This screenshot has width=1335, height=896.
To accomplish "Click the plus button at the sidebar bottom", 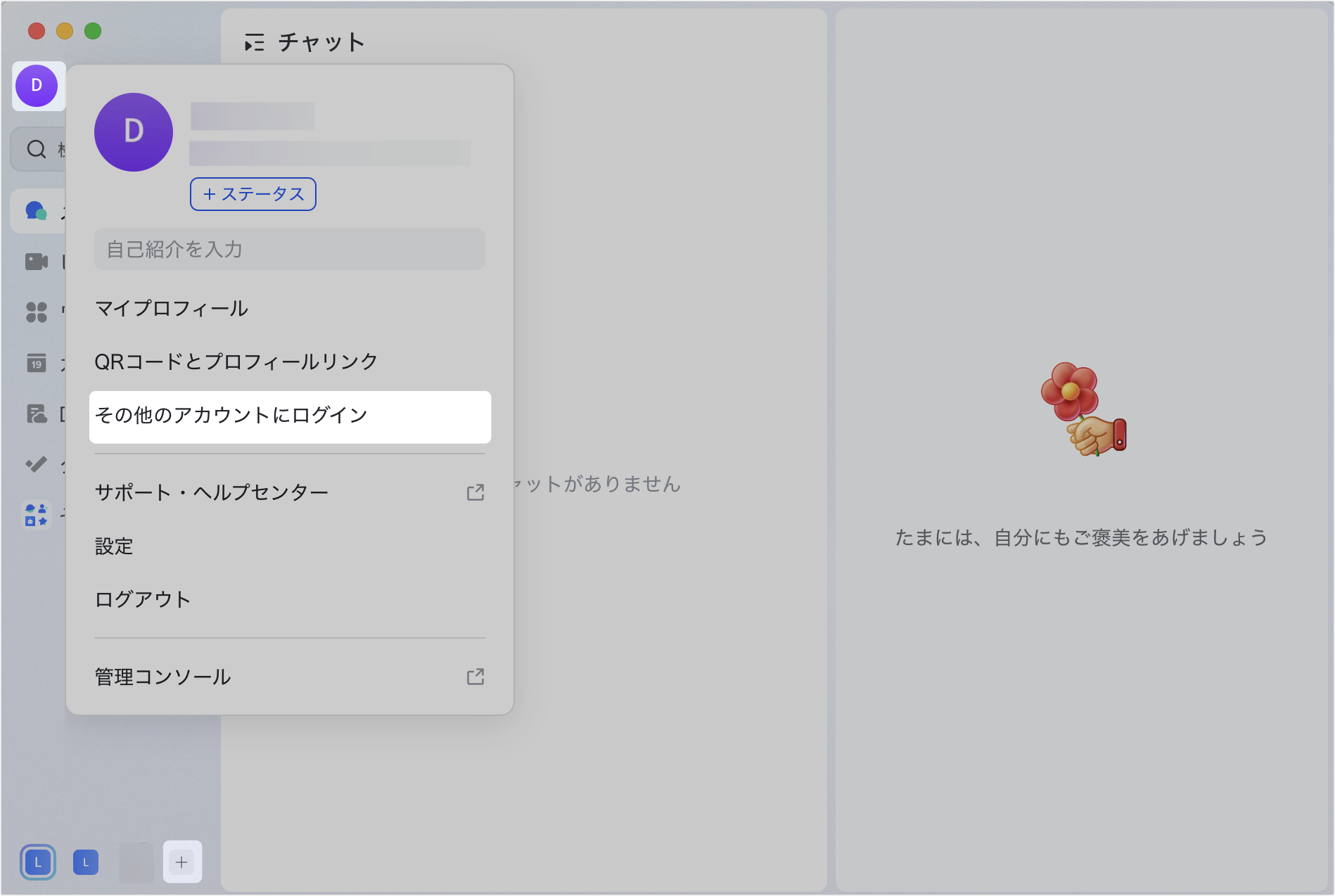I will coord(181,862).
